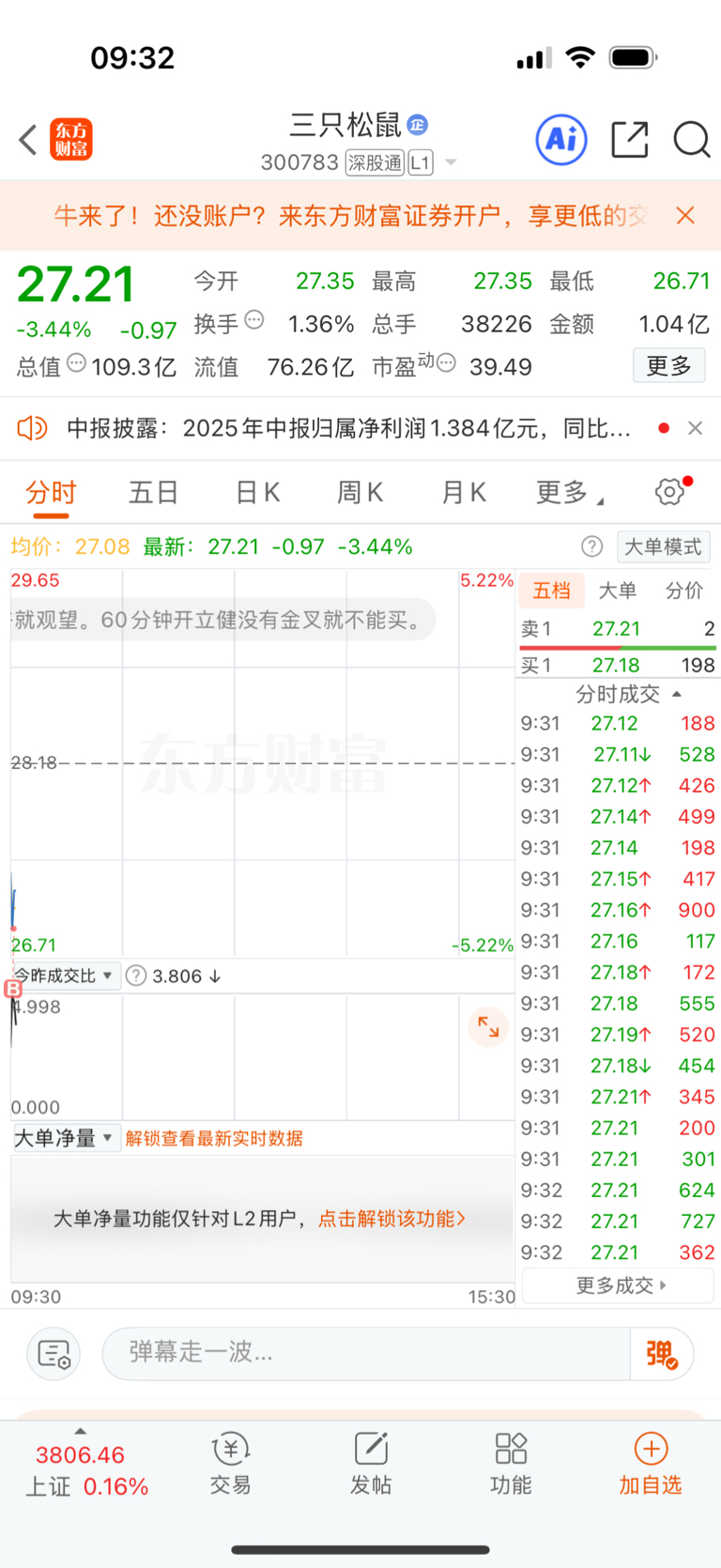Open the Ai assistant icon

click(561, 140)
